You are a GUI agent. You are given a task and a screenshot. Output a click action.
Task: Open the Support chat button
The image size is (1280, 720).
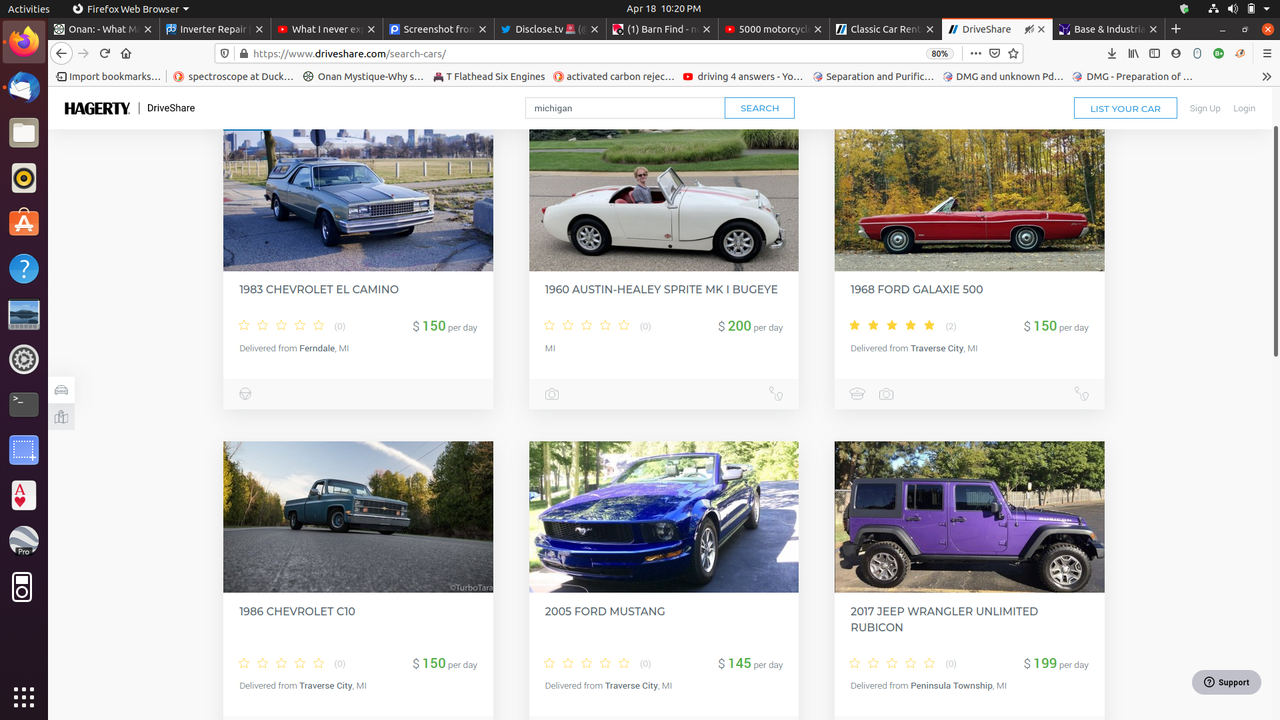(x=1226, y=682)
